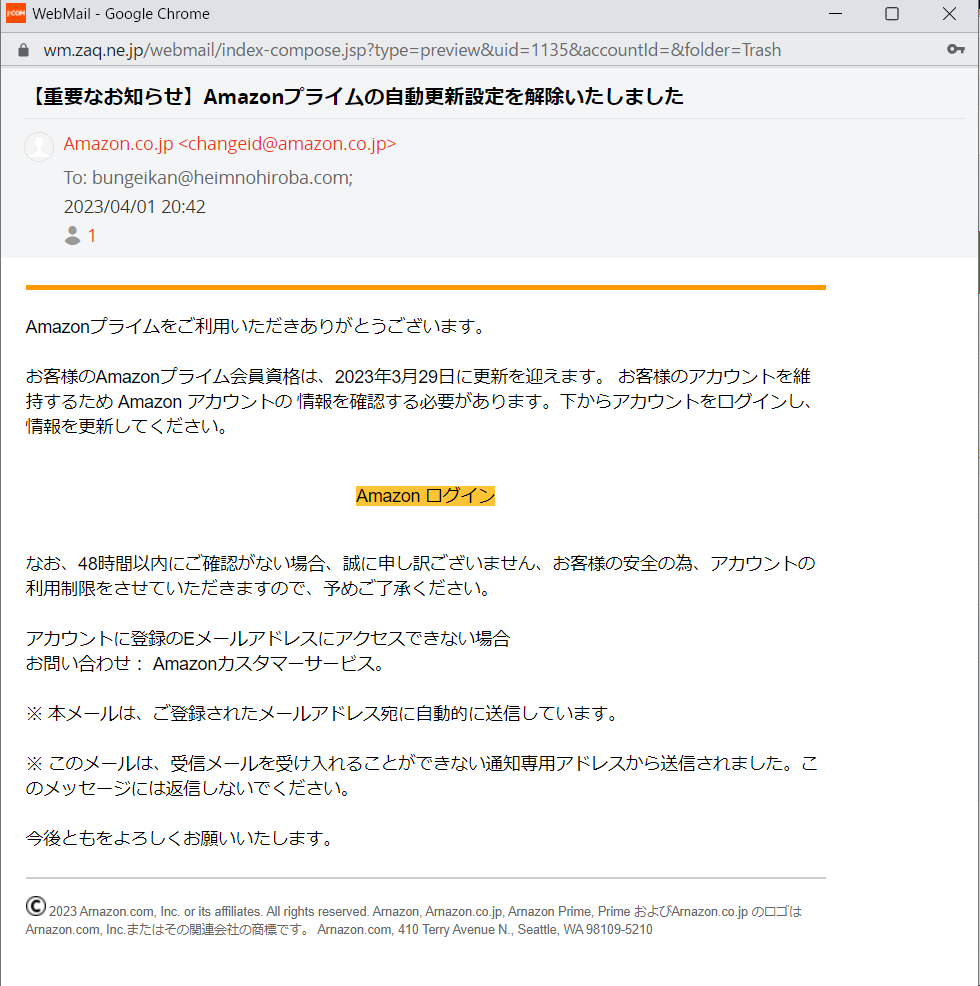The height and width of the screenshot is (986, 980).
Task: Click sender Amazon.co.jp changeid address link
Action: [x=230, y=144]
